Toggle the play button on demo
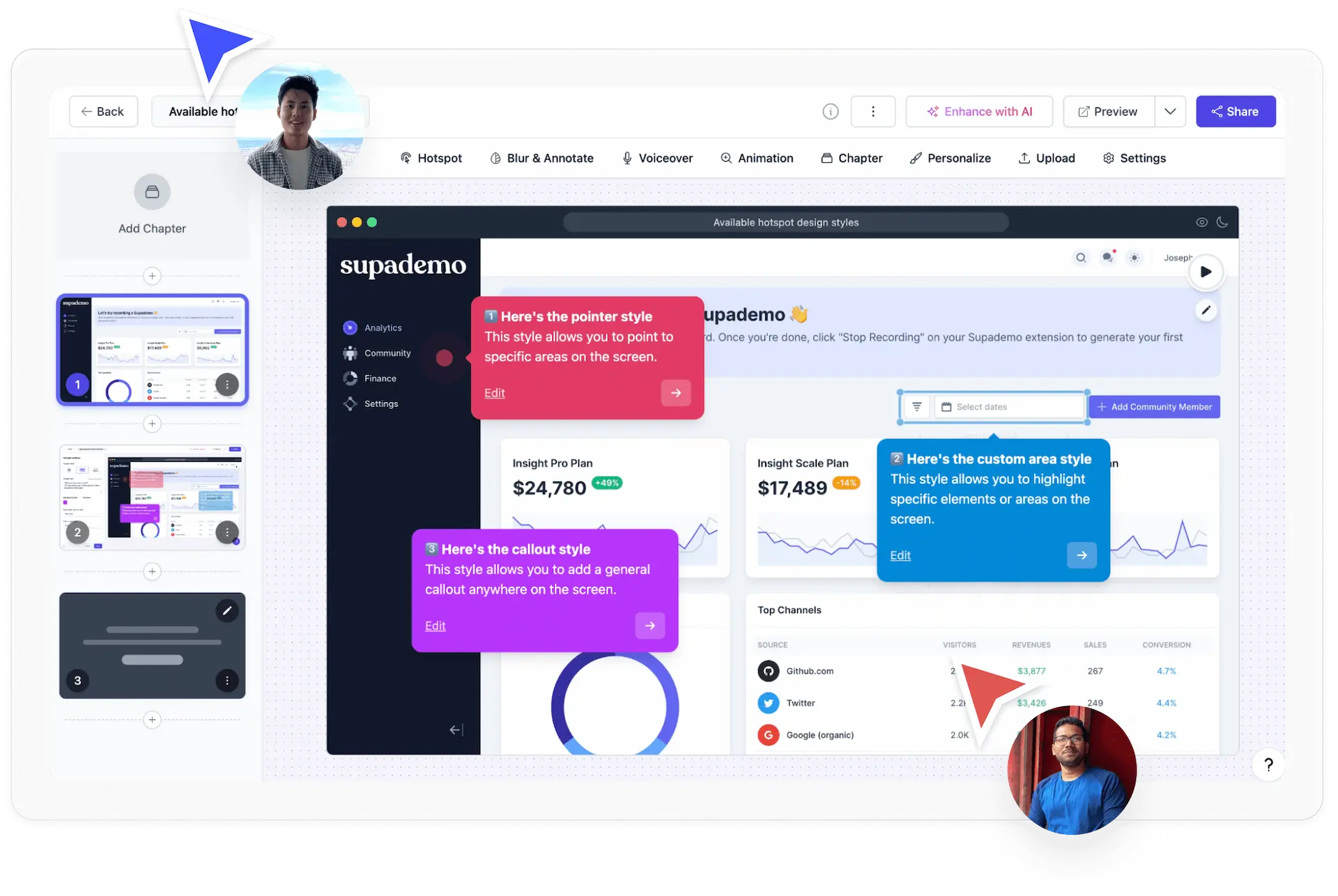This screenshot has width=1338, height=896. [x=1207, y=272]
